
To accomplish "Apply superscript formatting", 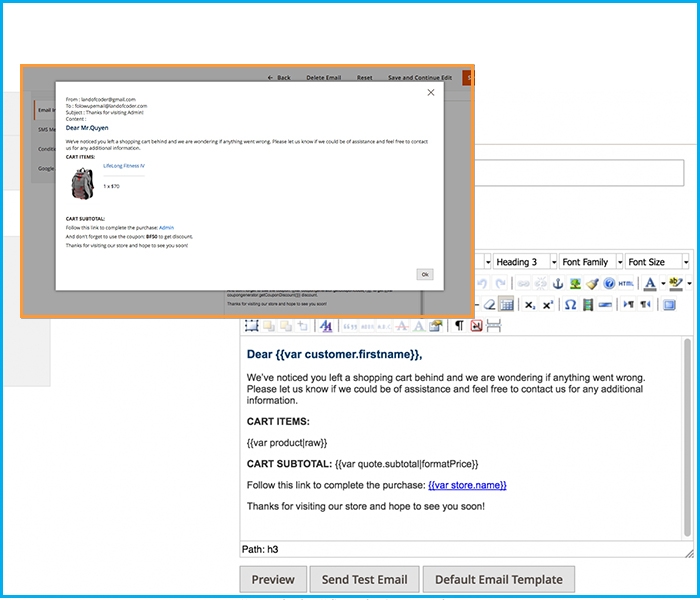I will pyautogui.click(x=547, y=305).
